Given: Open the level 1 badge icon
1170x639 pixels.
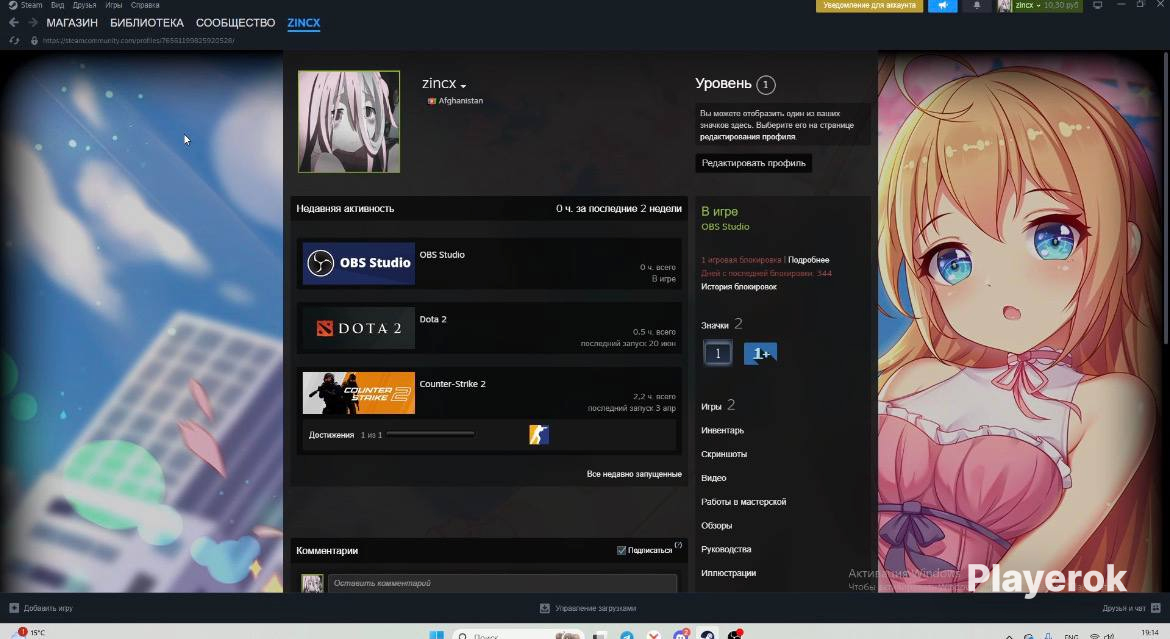Looking at the screenshot, I should pos(718,353).
